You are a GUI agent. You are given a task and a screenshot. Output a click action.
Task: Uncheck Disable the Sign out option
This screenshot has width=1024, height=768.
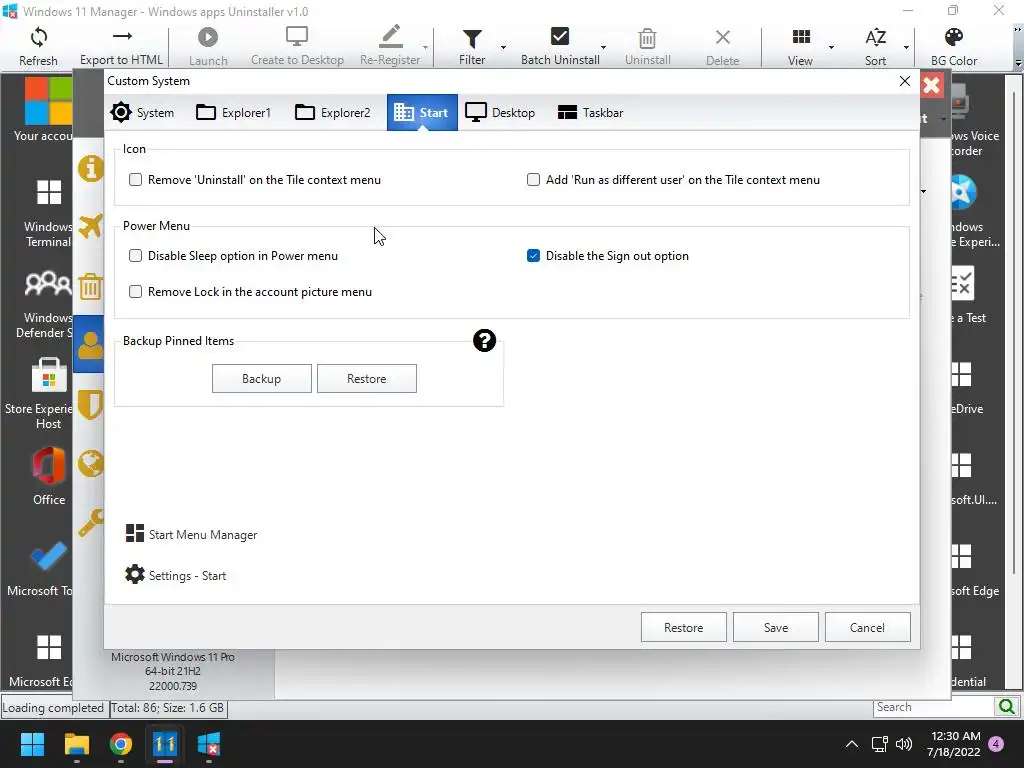click(x=534, y=256)
